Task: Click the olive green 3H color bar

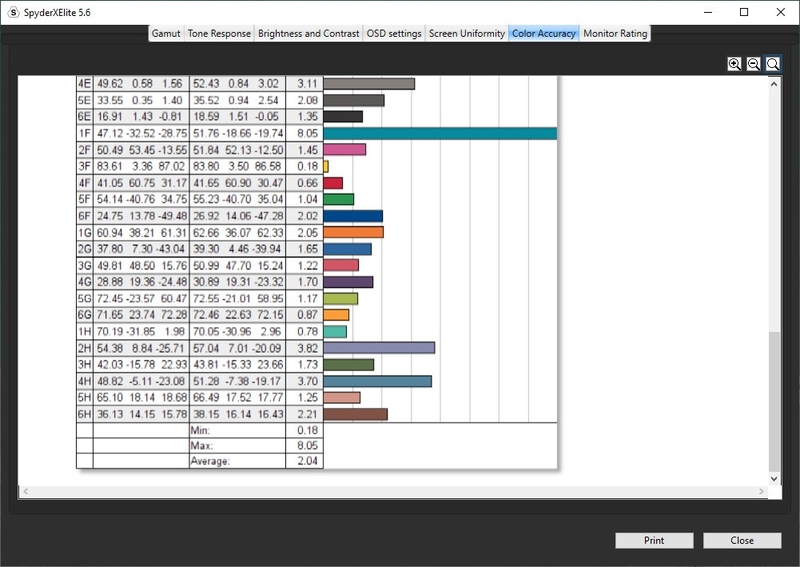Action: point(349,365)
